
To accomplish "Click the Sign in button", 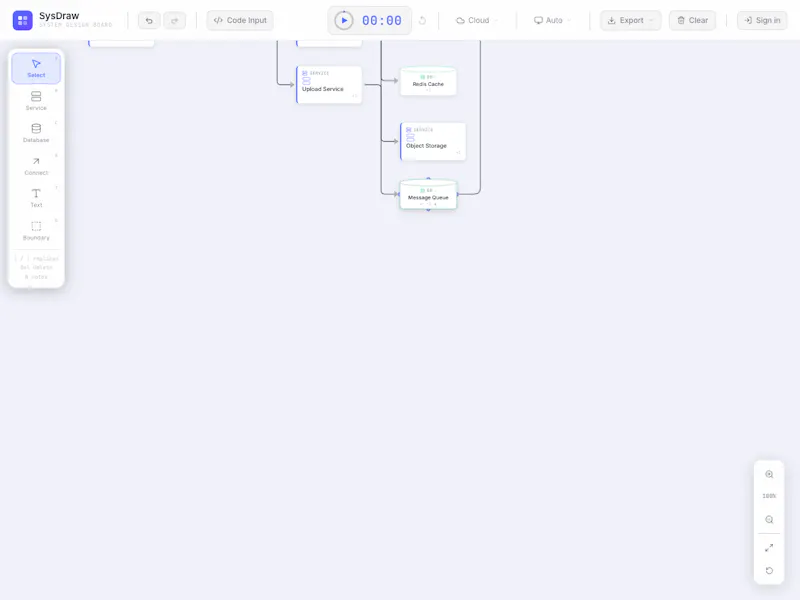I will pyautogui.click(x=762, y=20).
